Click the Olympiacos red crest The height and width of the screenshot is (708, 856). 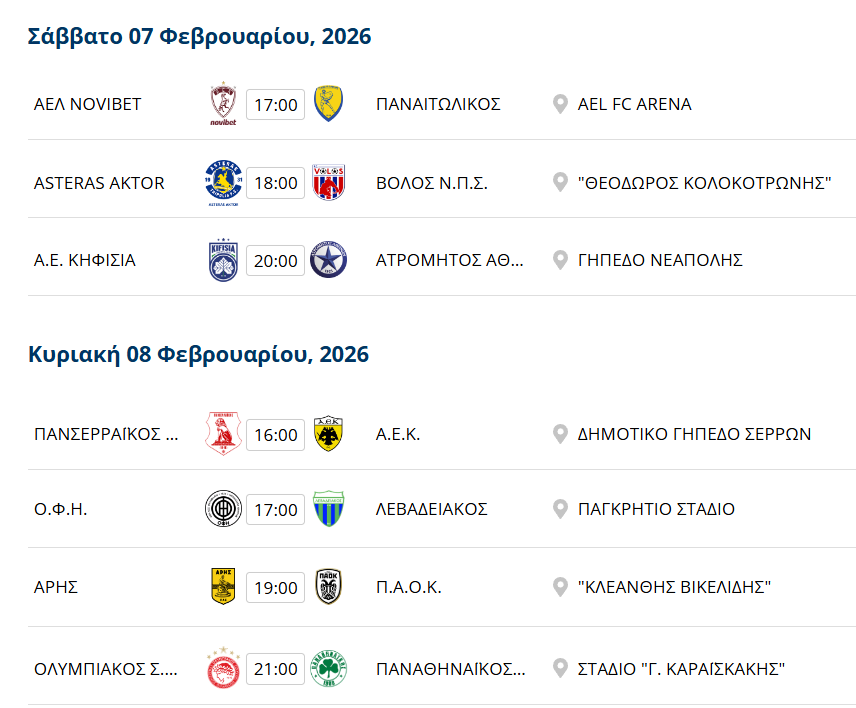coord(223,668)
